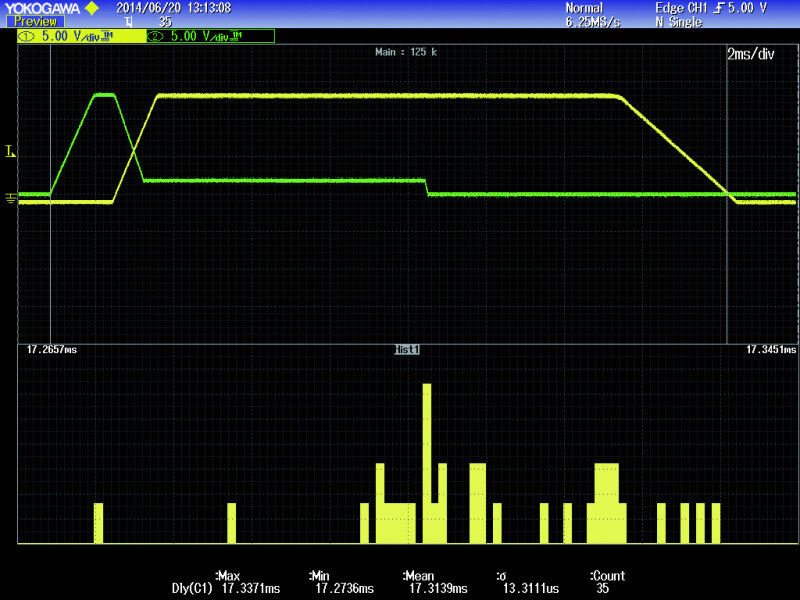
Task: Open the Normal acquisition mode indicator
Action: tap(584, 7)
